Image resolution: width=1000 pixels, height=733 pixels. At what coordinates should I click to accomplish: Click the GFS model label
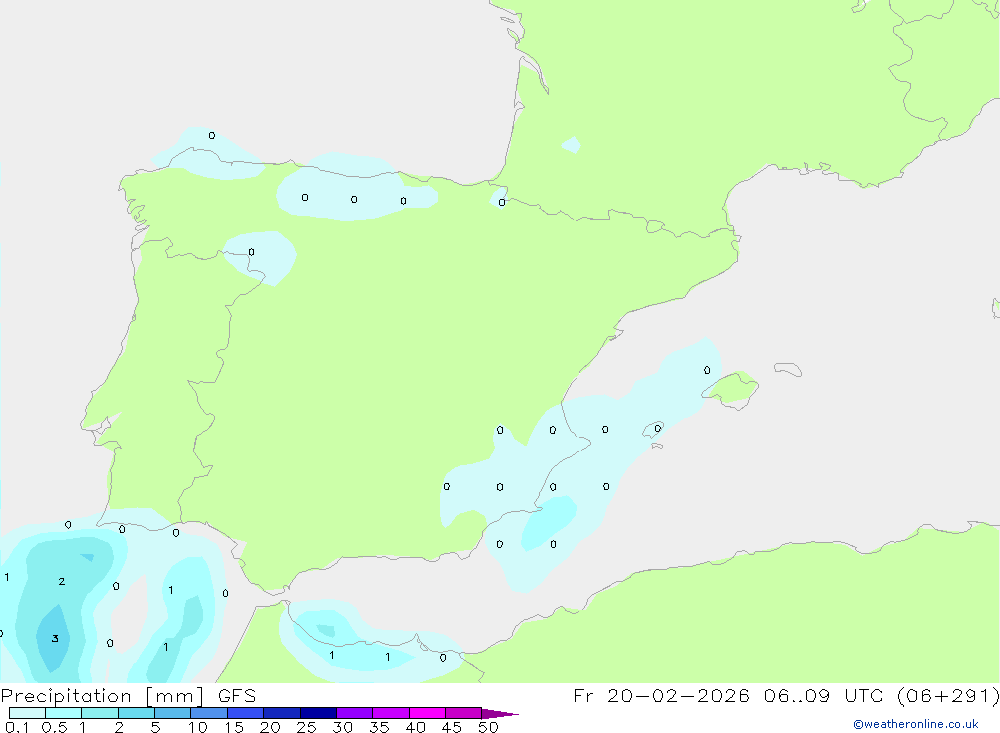tap(237, 696)
